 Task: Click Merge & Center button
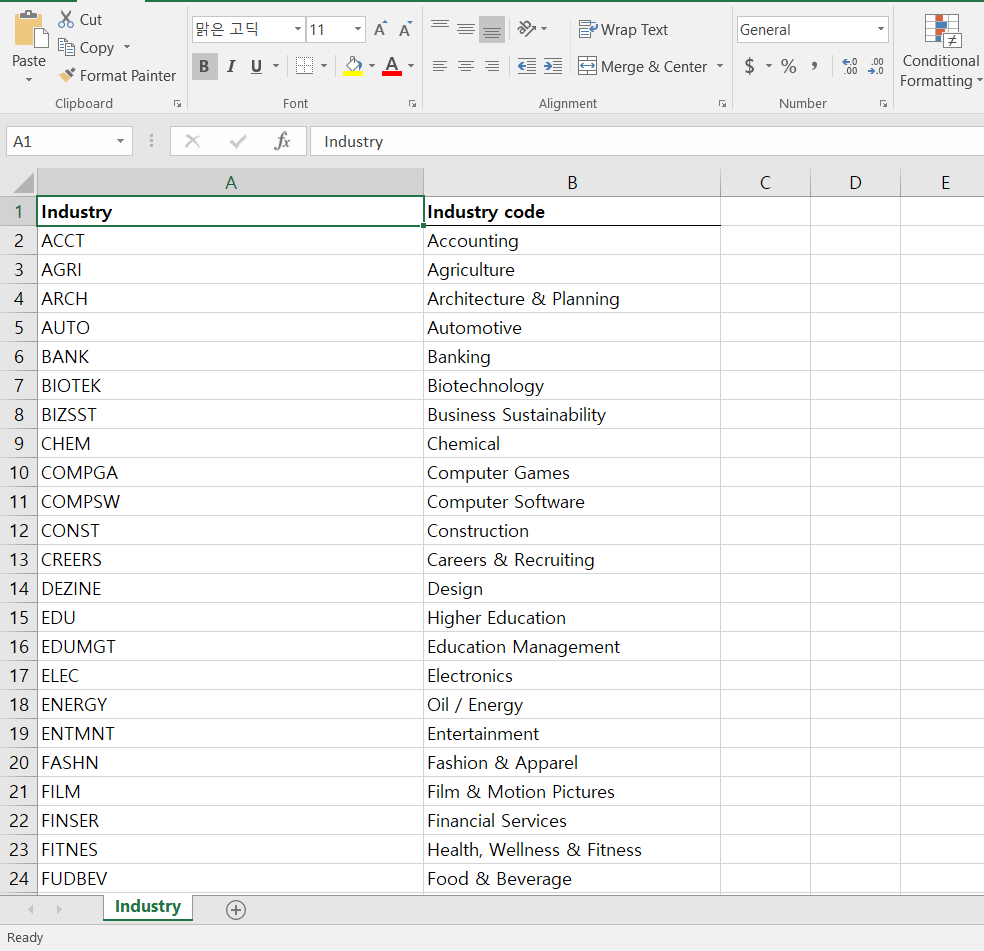pos(642,66)
